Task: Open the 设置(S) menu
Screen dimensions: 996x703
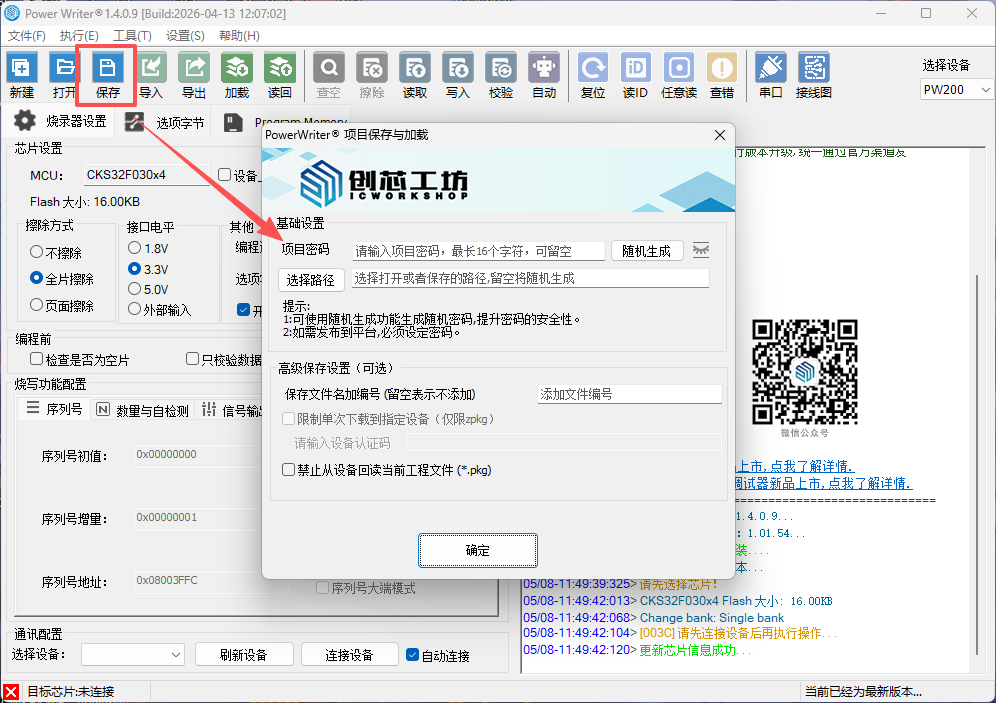Action: coord(185,36)
